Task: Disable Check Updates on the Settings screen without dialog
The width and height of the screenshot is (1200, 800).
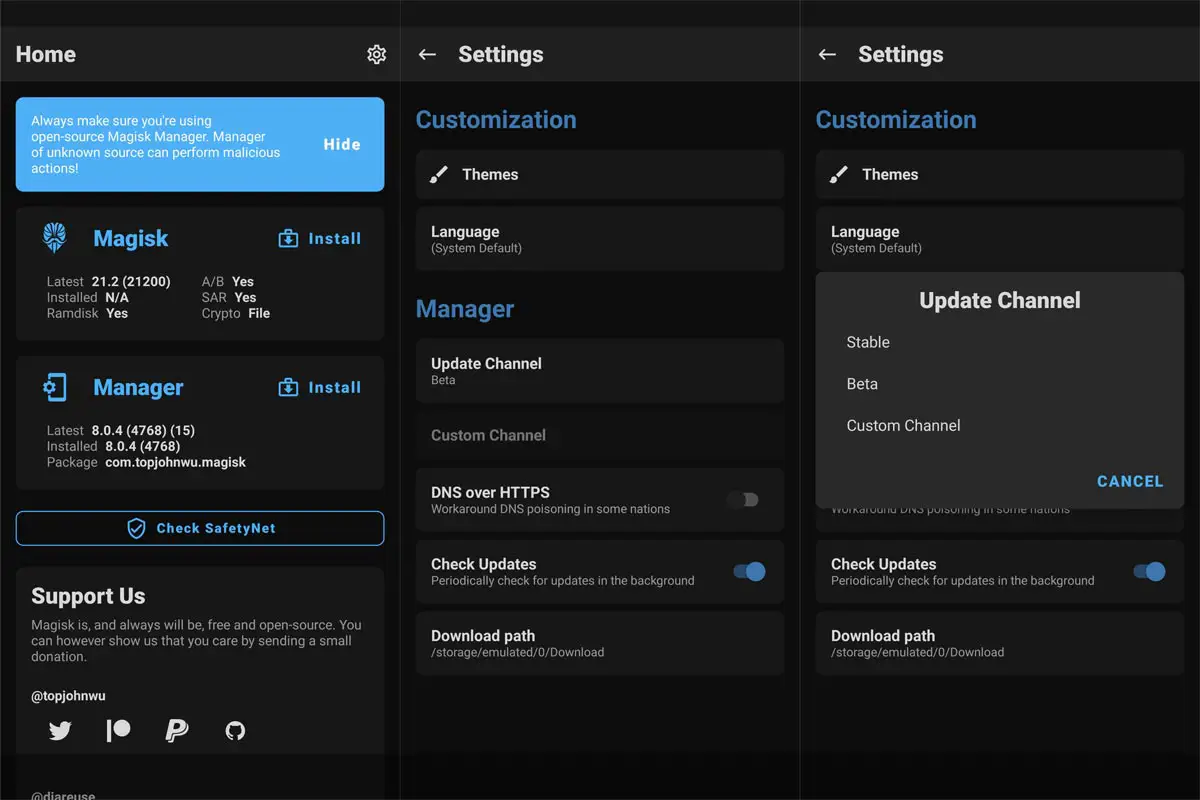Action: tap(749, 572)
